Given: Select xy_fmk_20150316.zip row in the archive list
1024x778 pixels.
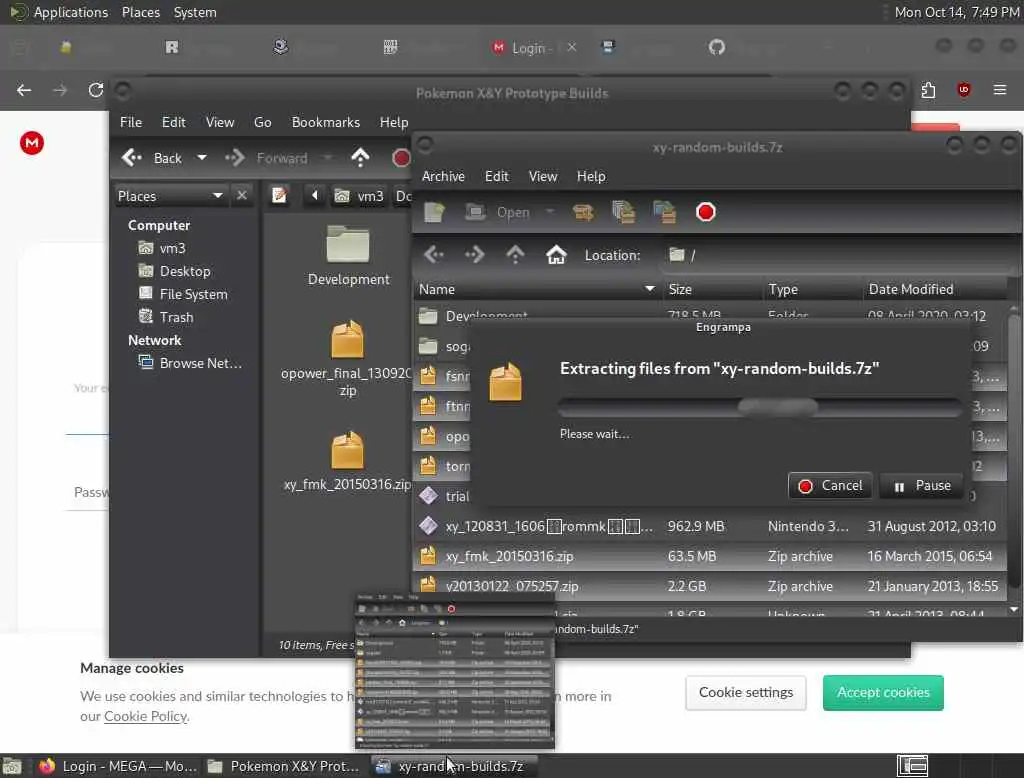Looking at the screenshot, I should pos(710,557).
